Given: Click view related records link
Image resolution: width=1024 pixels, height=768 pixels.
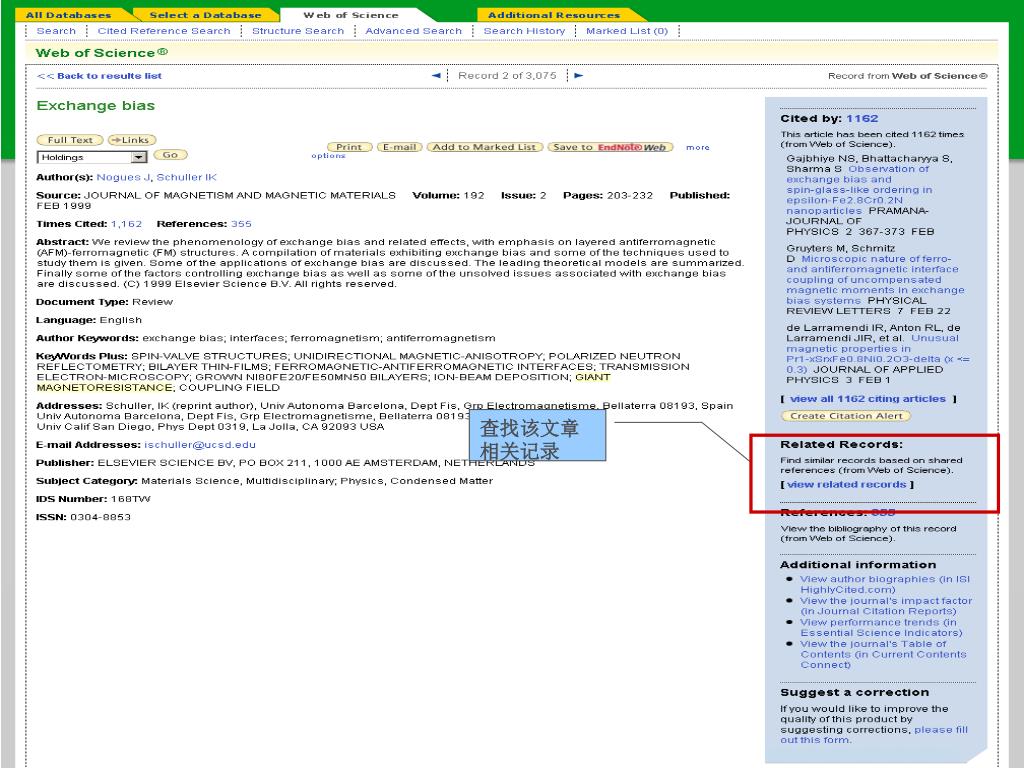Looking at the screenshot, I should (846, 485).
